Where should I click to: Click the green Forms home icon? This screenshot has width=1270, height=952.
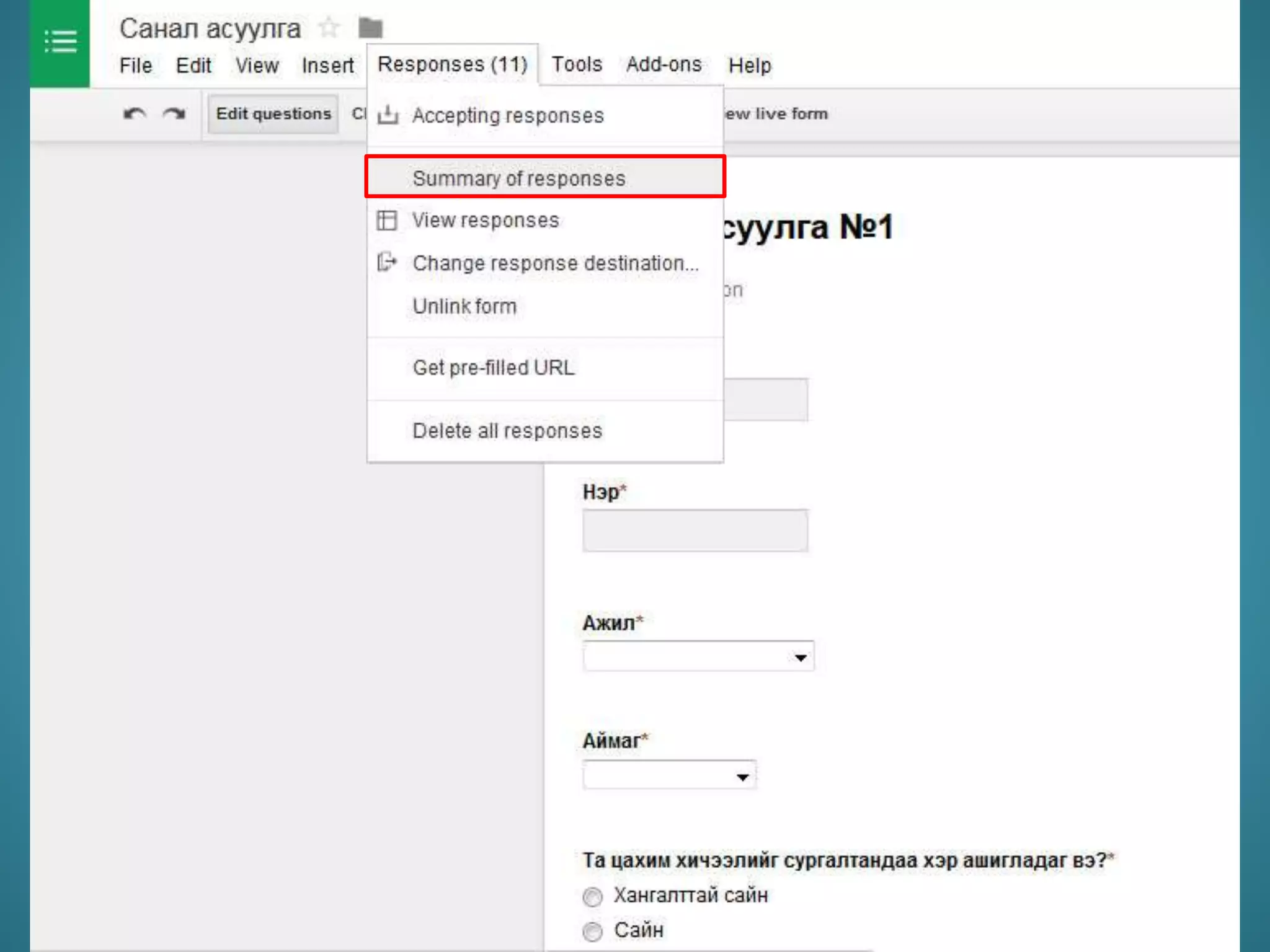coord(60,42)
